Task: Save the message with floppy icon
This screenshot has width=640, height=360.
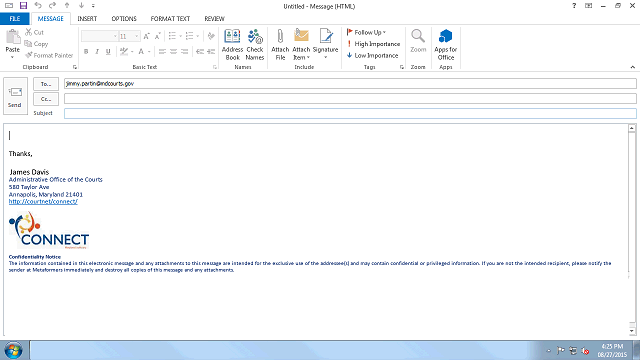Action: [x=23, y=5]
